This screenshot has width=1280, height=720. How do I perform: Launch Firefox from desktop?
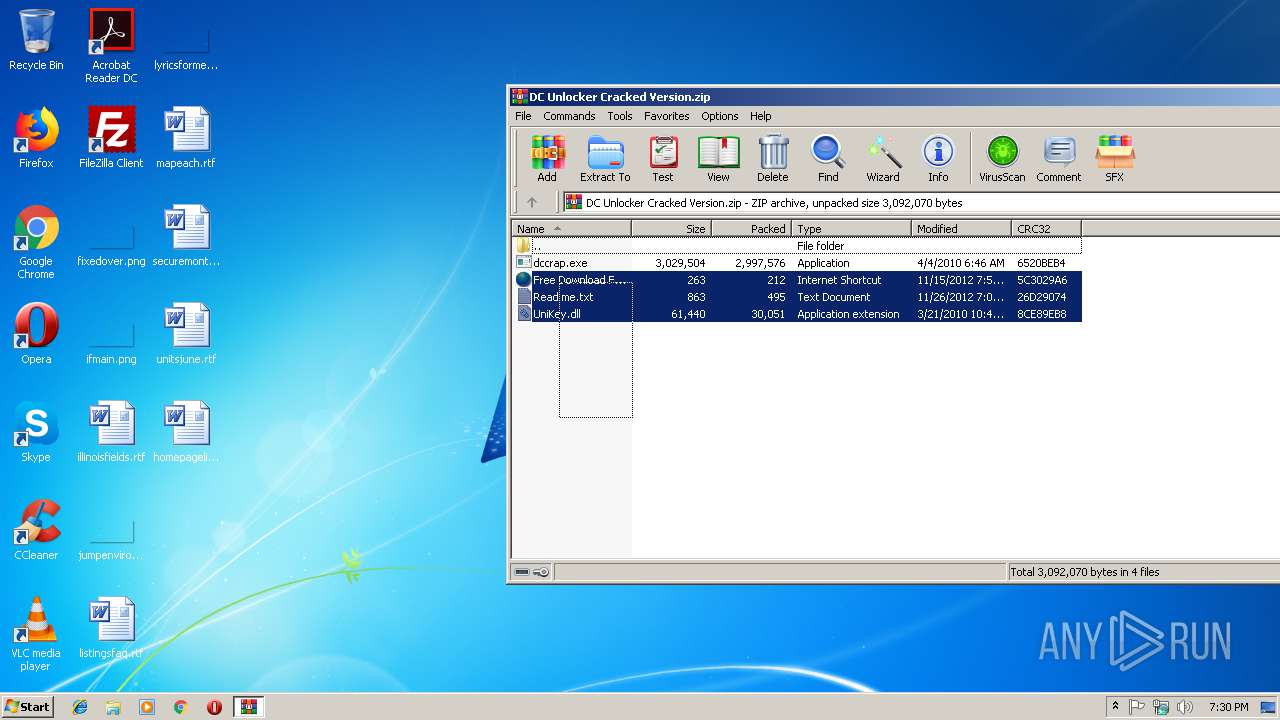pyautogui.click(x=36, y=138)
